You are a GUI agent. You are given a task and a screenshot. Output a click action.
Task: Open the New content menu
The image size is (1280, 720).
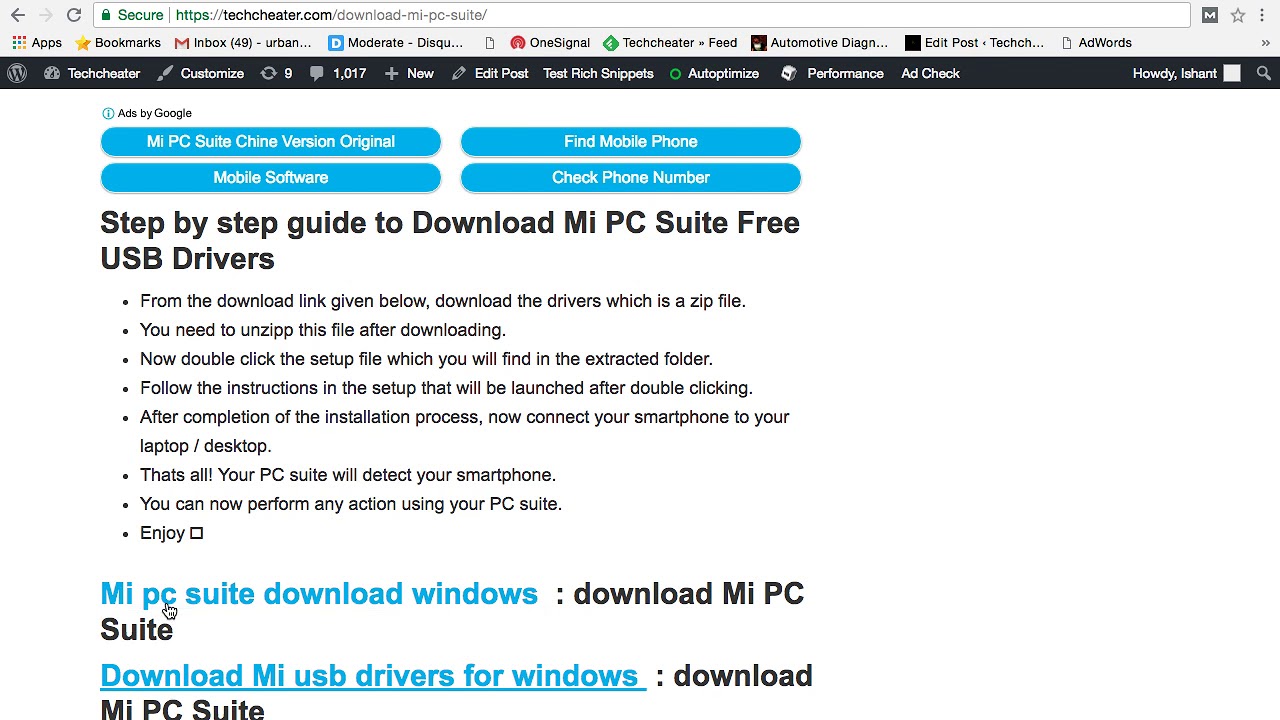[x=409, y=73]
